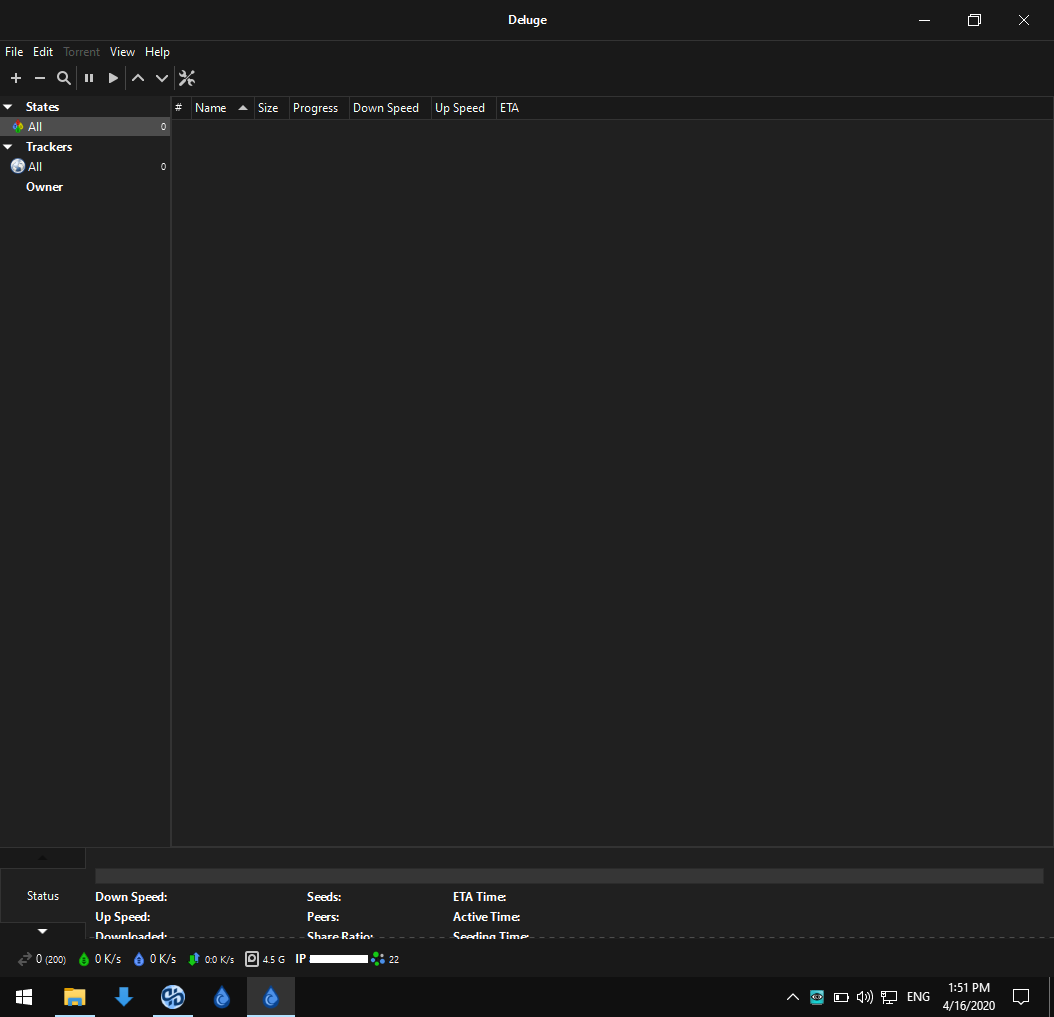Click the up arrow above Status tab
Image resolution: width=1054 pixels, height=1017 pixels.
coord(42,858)
